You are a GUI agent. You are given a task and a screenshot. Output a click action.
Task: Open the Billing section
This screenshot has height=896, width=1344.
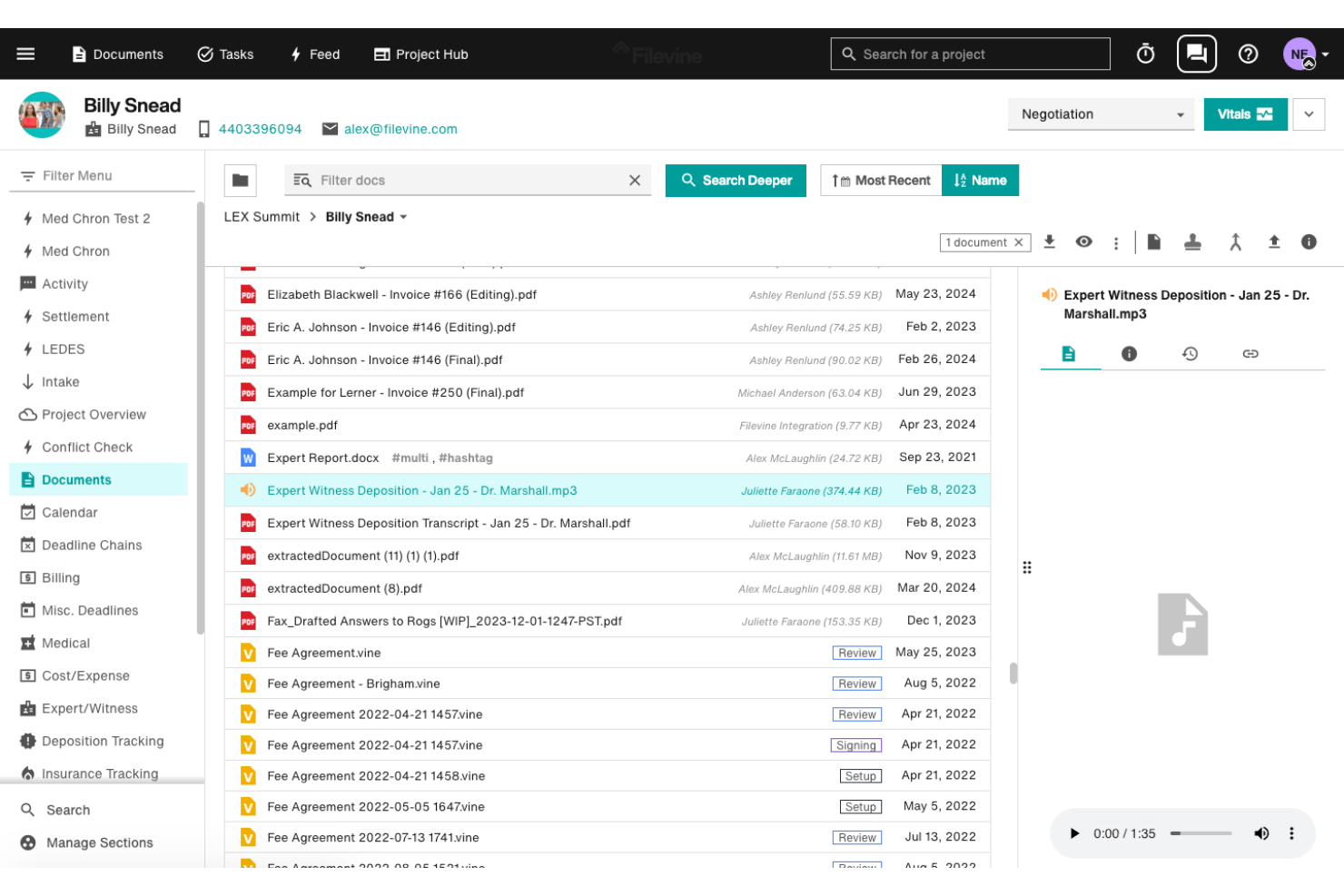coord(61,578)
